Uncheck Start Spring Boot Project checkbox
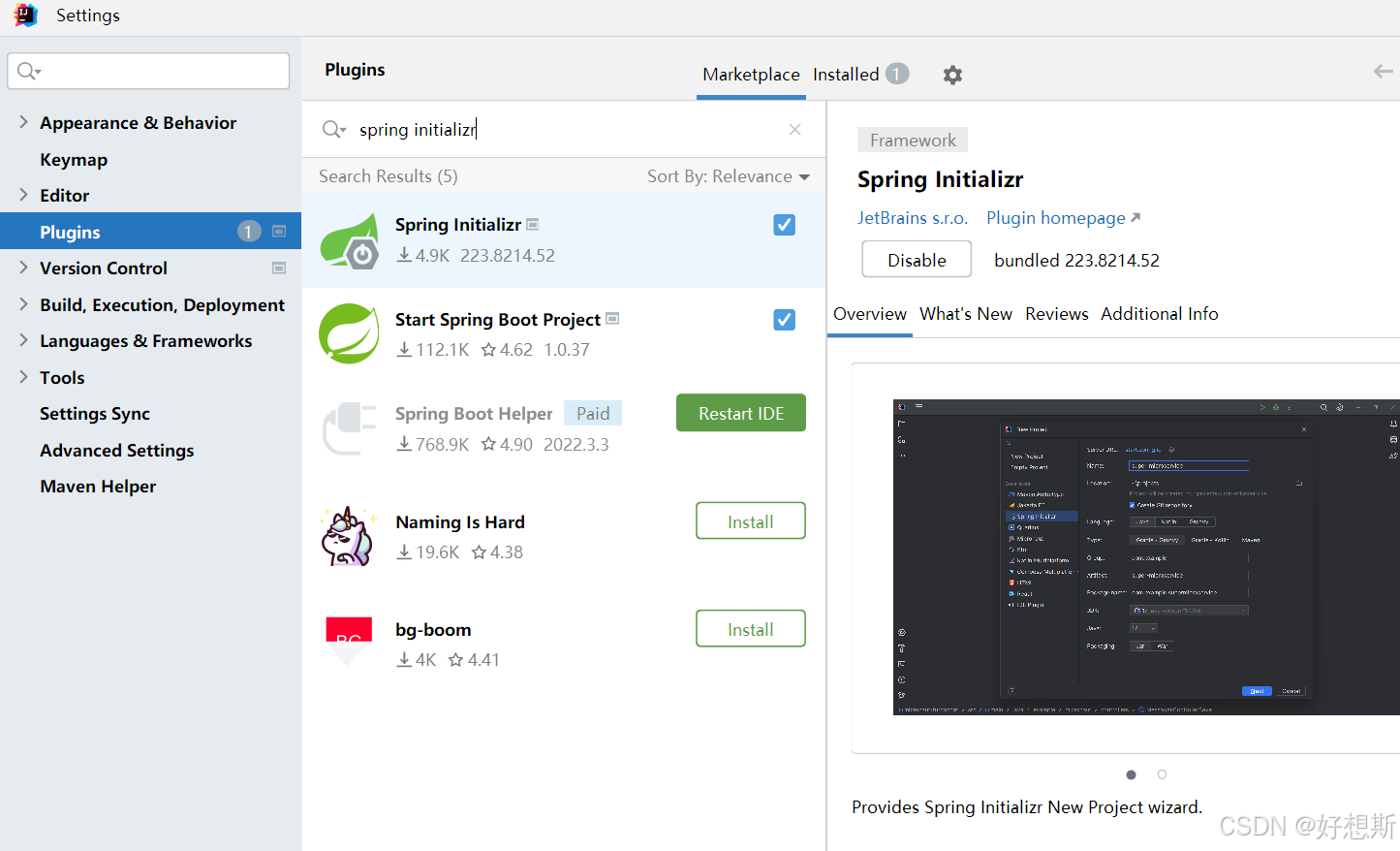1400x851 pixels. coord(785,320)
